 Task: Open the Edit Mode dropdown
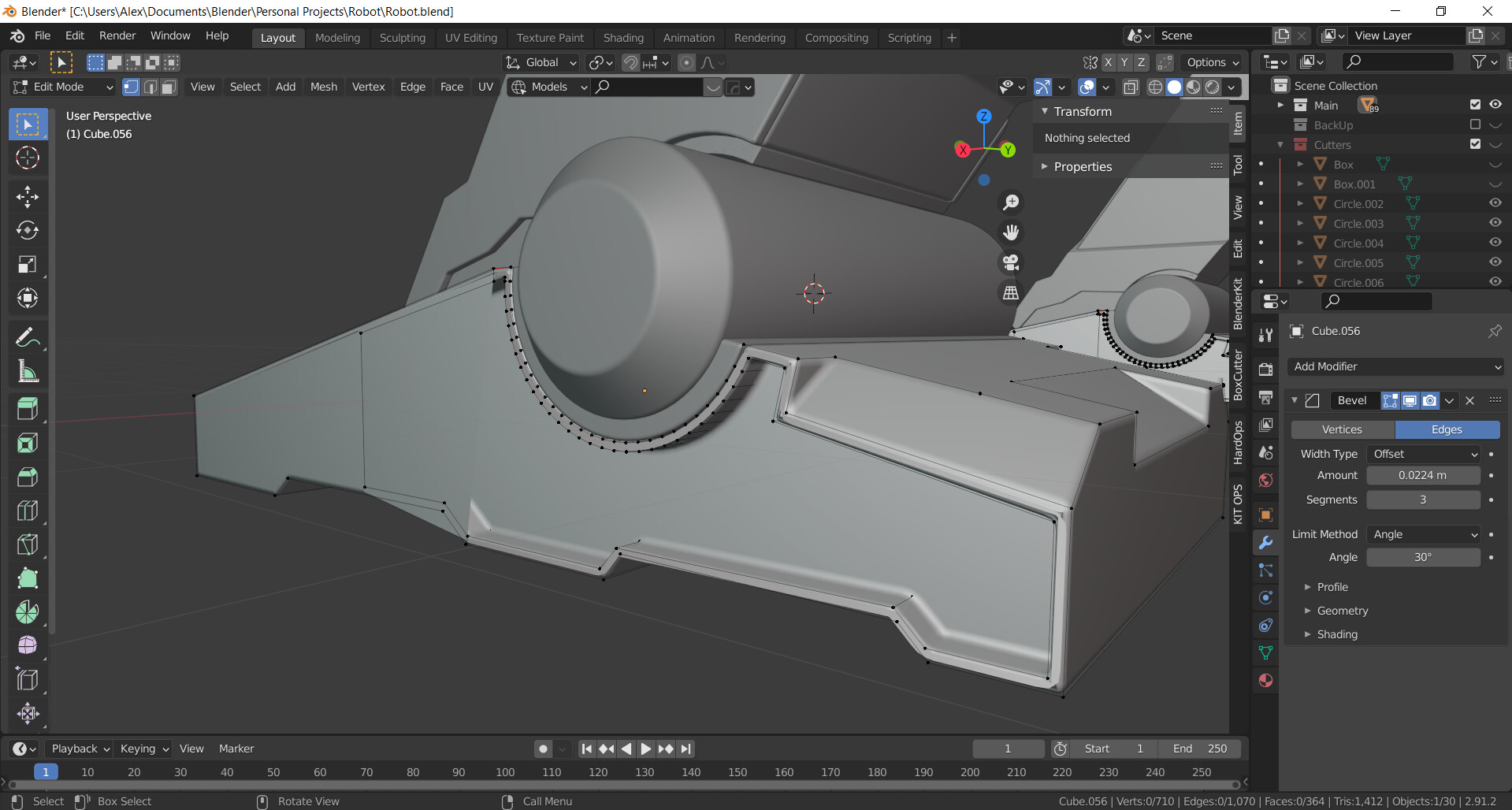click(63, 87)
